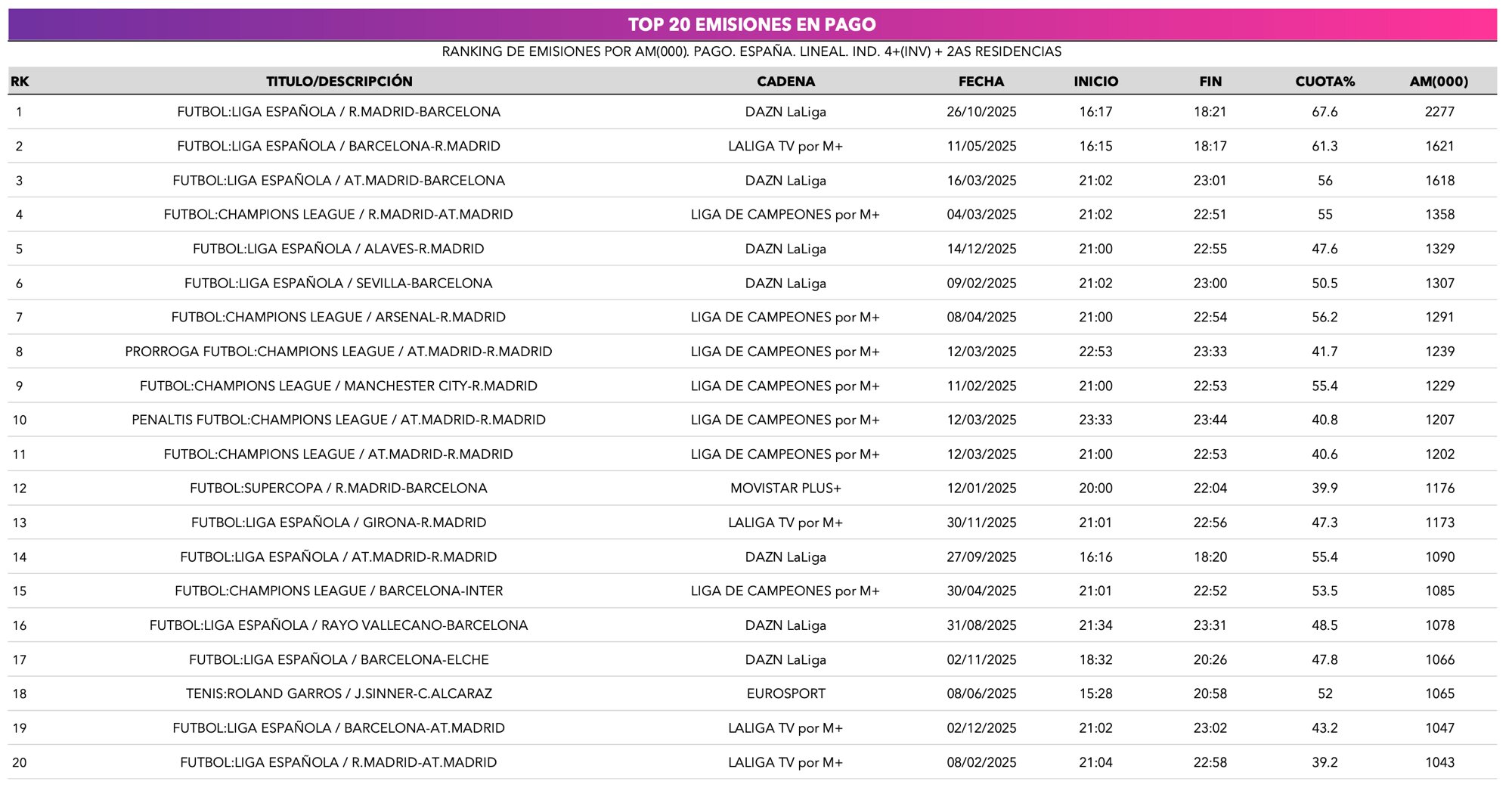Click the AM(000) column header
Screen dimensions: 1512x794
pos(1439,81)
